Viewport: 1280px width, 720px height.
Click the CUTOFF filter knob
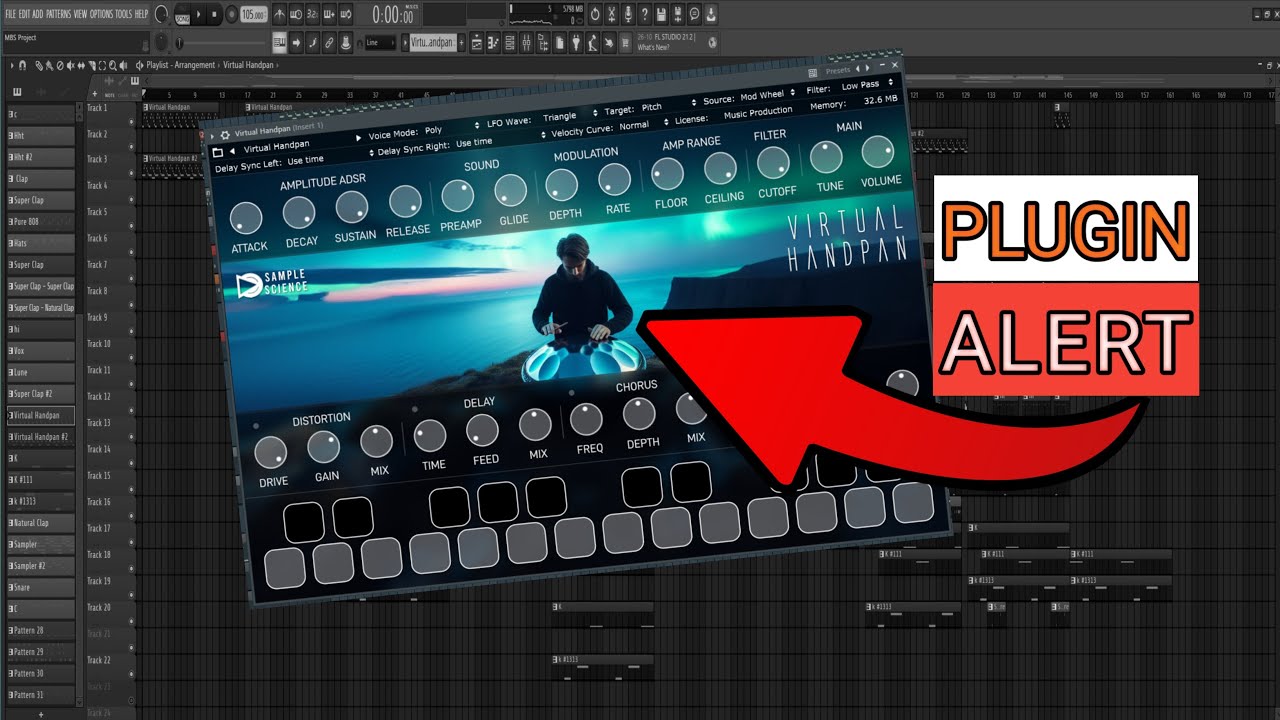tap(773, 162)
